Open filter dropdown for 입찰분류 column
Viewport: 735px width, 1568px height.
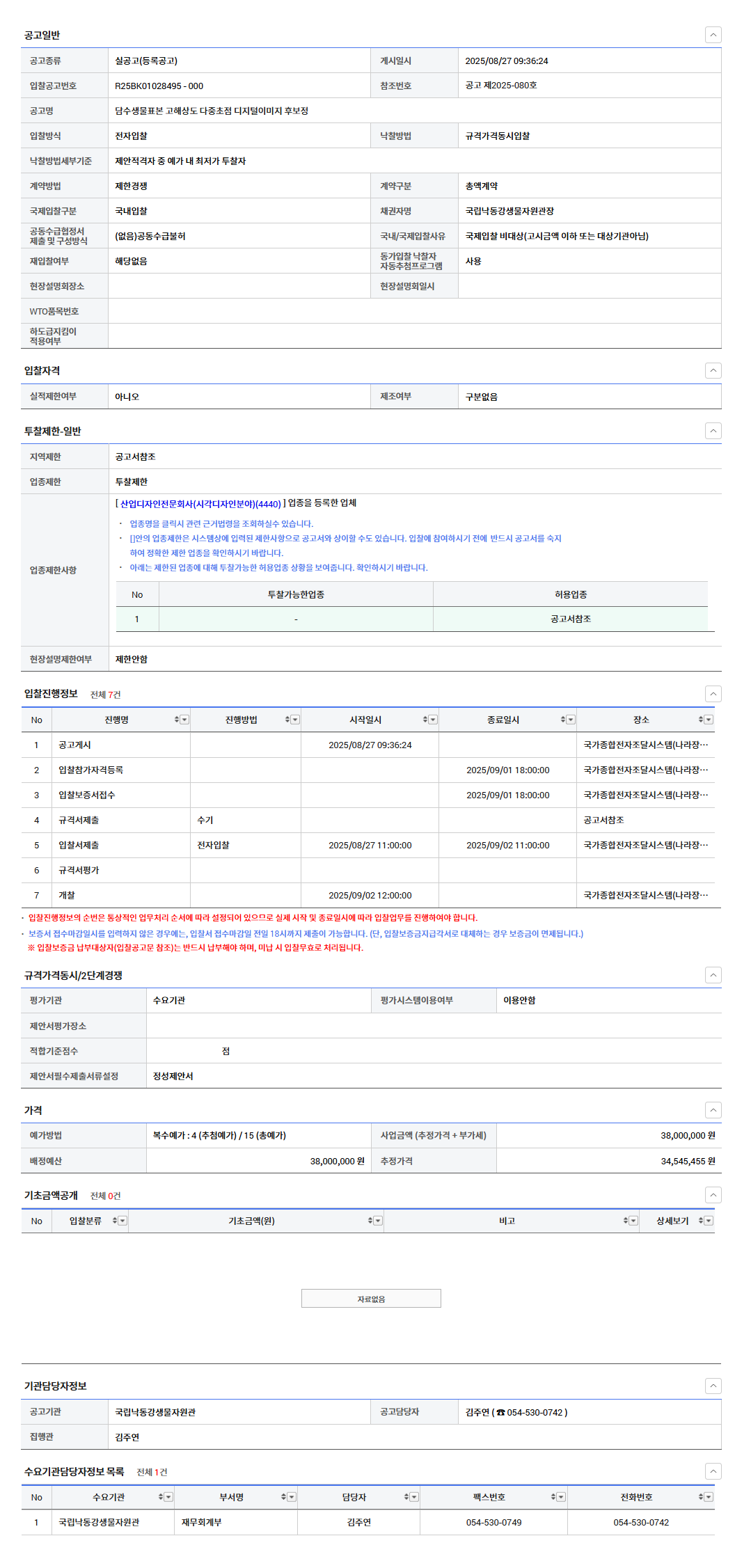point(122,1221)
